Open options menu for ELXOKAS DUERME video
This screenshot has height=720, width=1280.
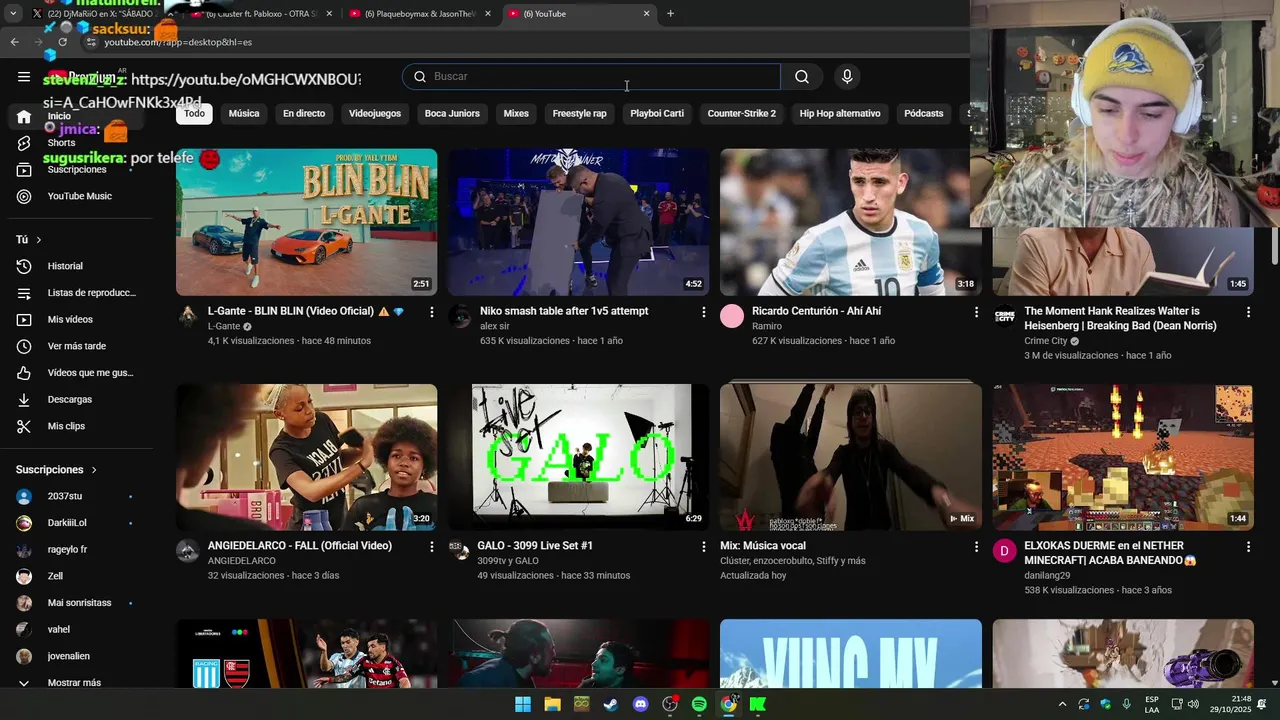coord(1248,547)
